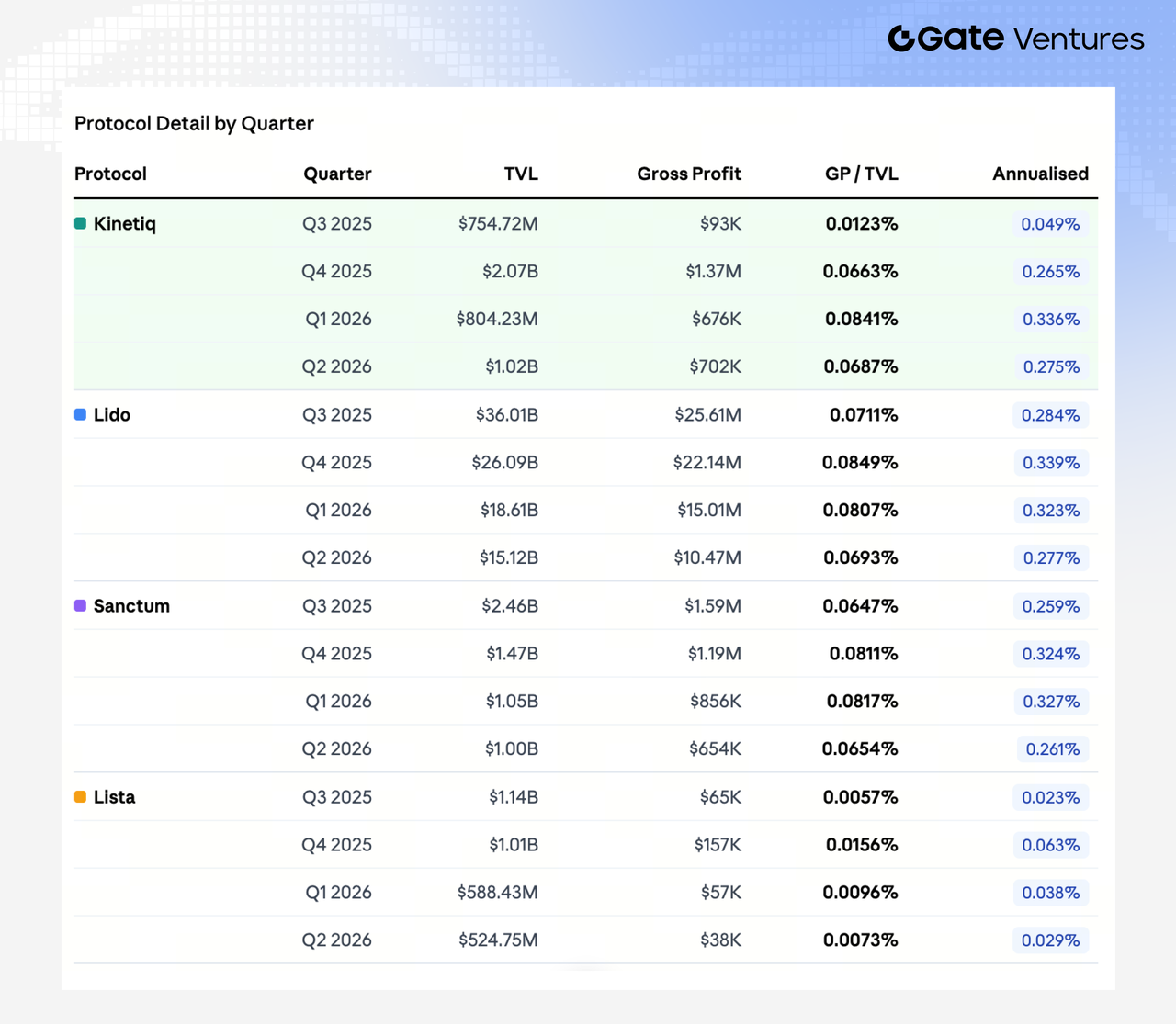Select the Sanctum protocol name
Image resolution: width=1176 pixels, height=1024 pixels.
[131, 606]
